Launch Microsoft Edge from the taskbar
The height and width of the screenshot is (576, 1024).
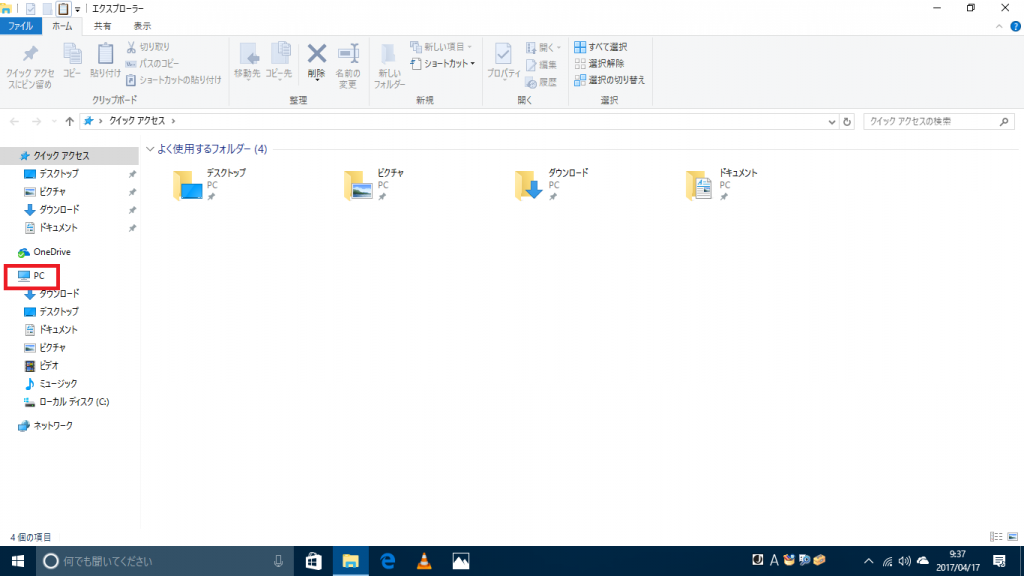(x=386, y=561)
